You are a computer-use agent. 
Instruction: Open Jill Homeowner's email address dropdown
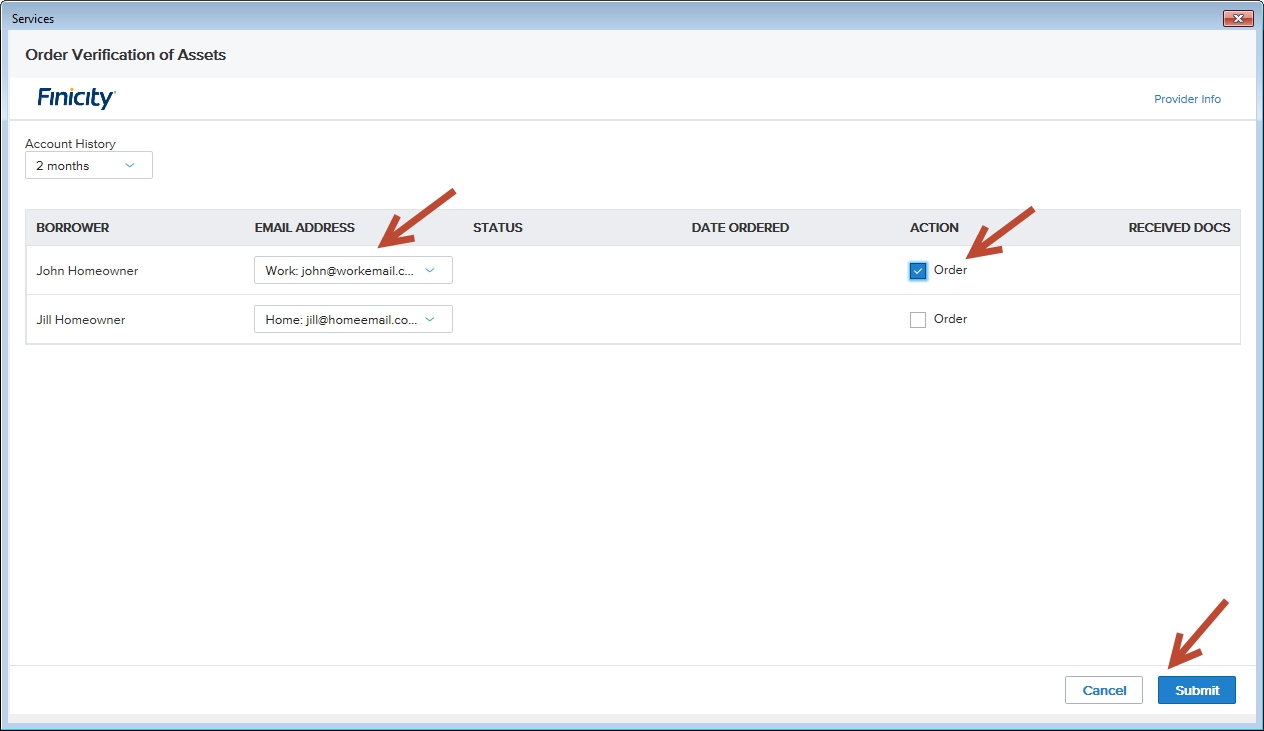(x=353, y=319)
